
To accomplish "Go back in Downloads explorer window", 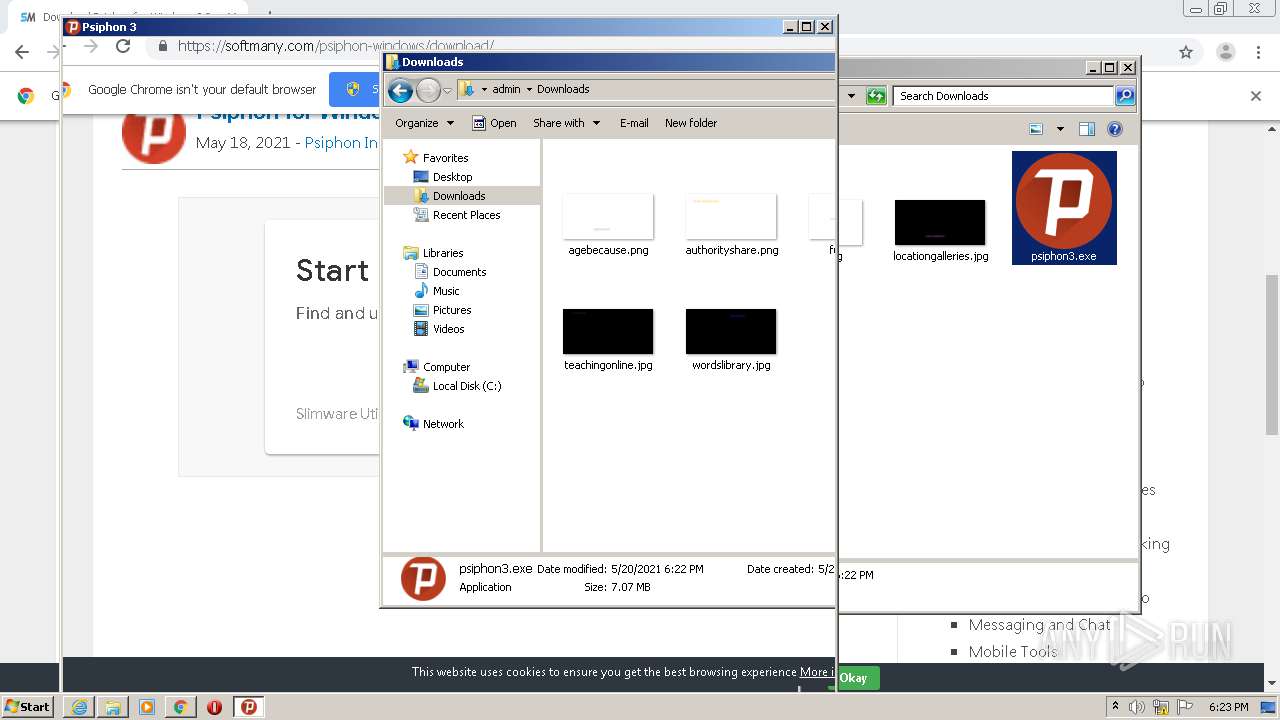I will pyautogui.click(x=400, y=91).
